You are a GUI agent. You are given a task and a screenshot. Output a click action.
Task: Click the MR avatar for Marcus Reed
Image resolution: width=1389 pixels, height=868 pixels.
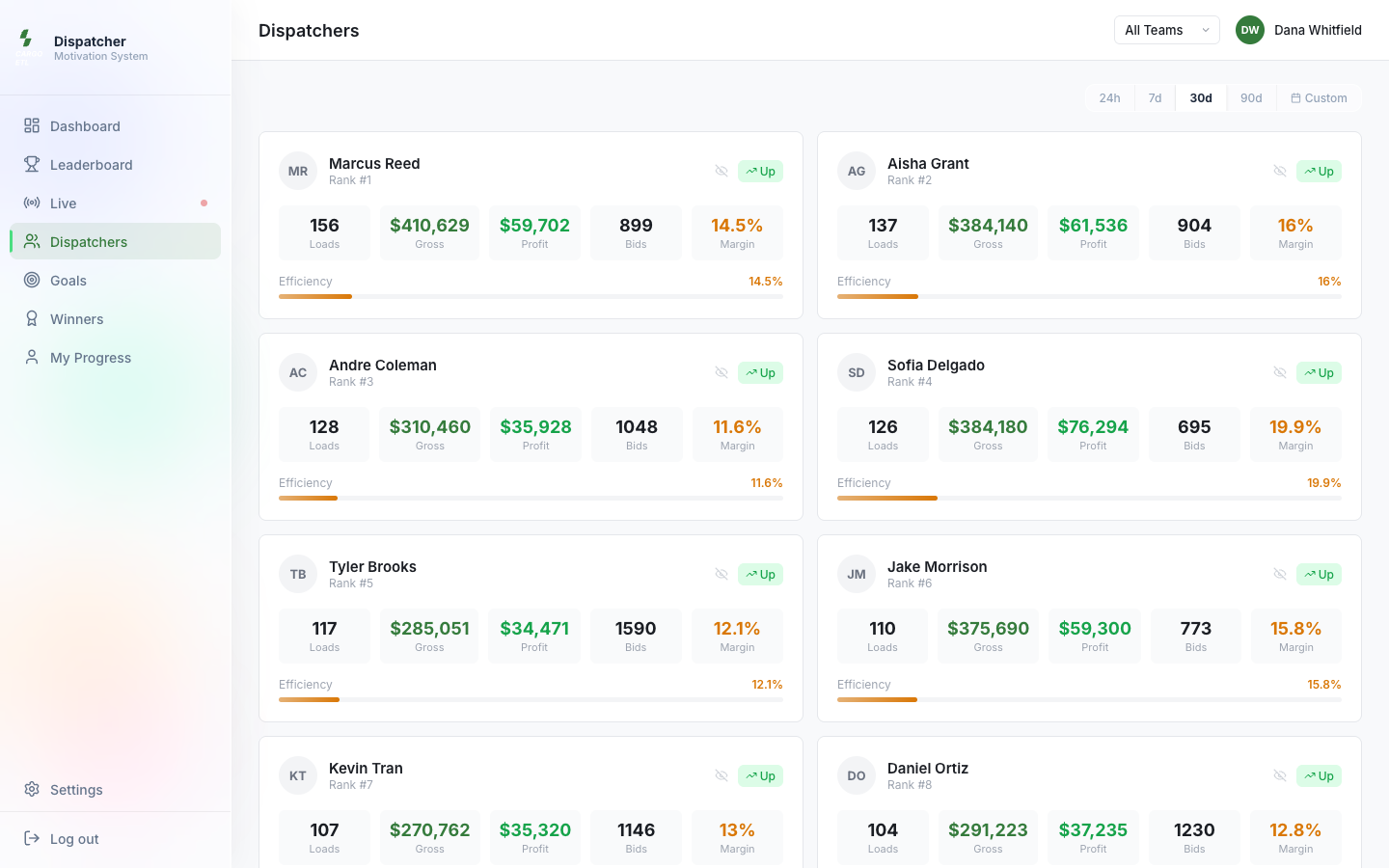pos(298,171)
